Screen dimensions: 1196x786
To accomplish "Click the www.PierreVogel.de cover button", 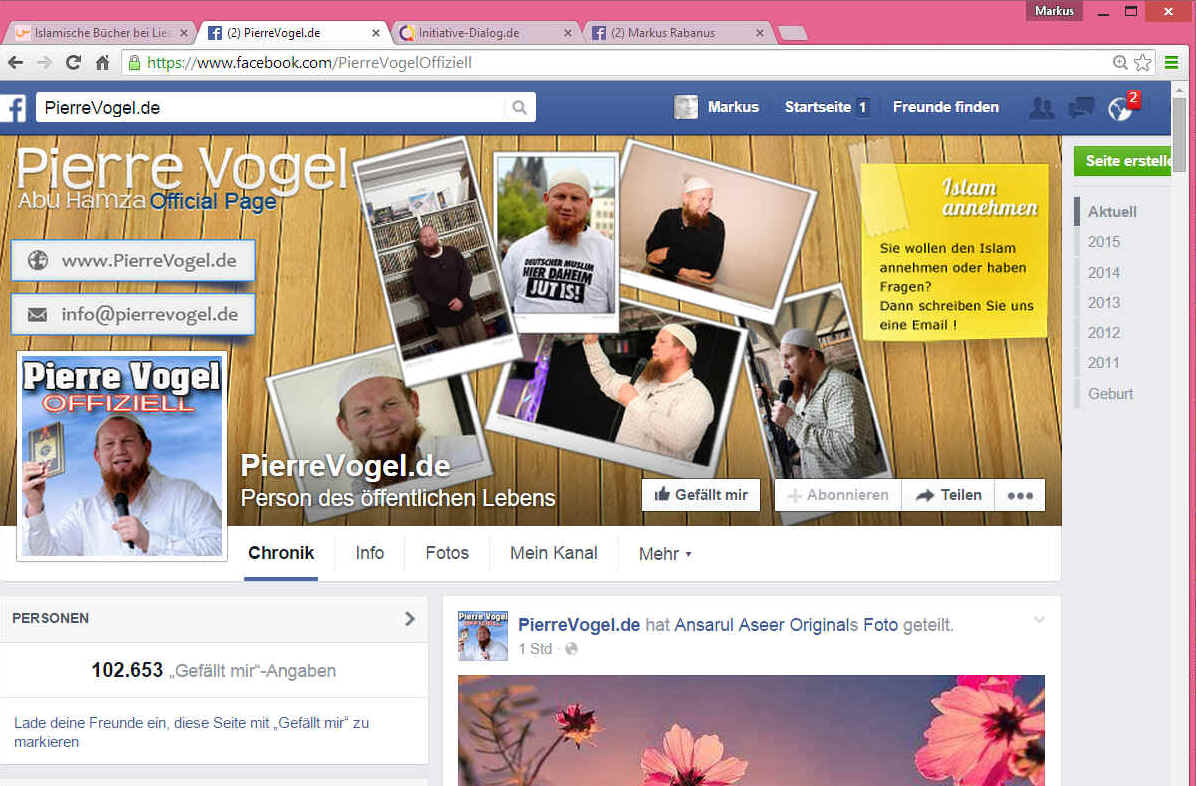I will (x=133, y=260).
